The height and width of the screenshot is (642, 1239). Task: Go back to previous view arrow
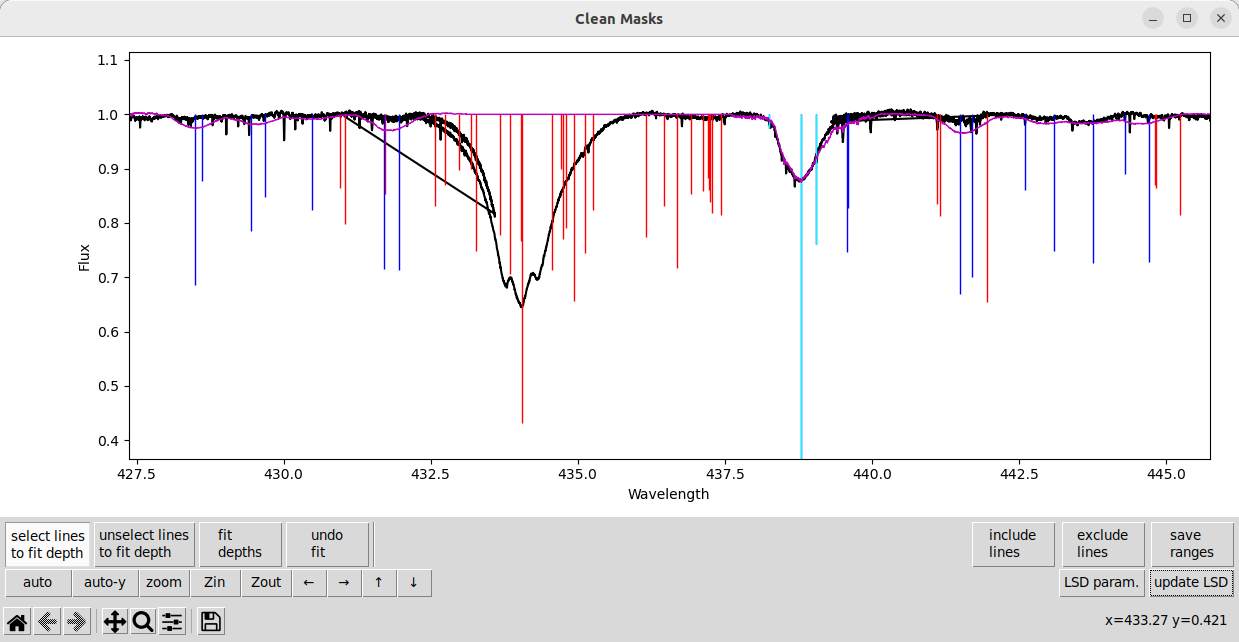pos(47,622)
